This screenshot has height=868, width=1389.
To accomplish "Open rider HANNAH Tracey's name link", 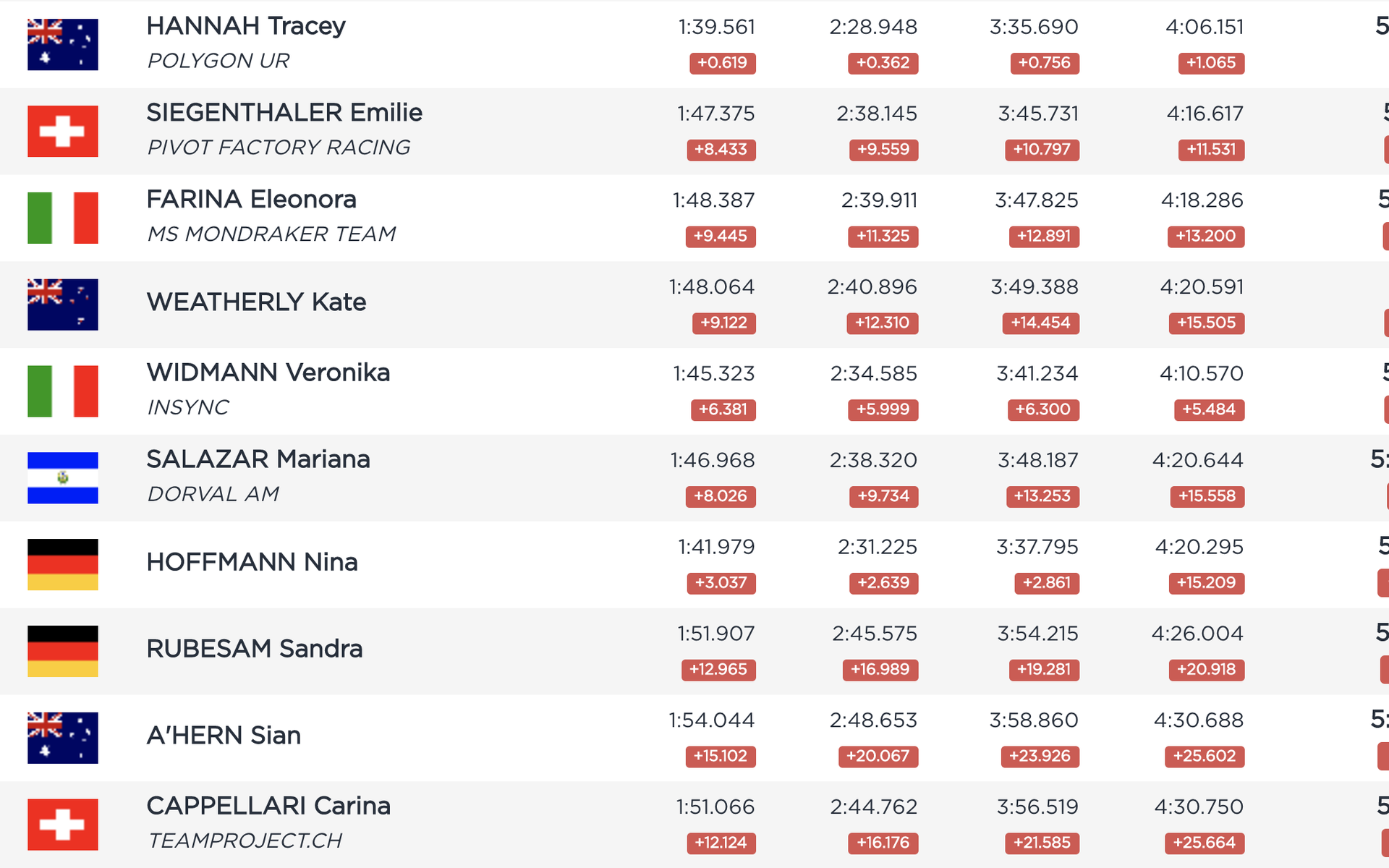I will 246,26.
